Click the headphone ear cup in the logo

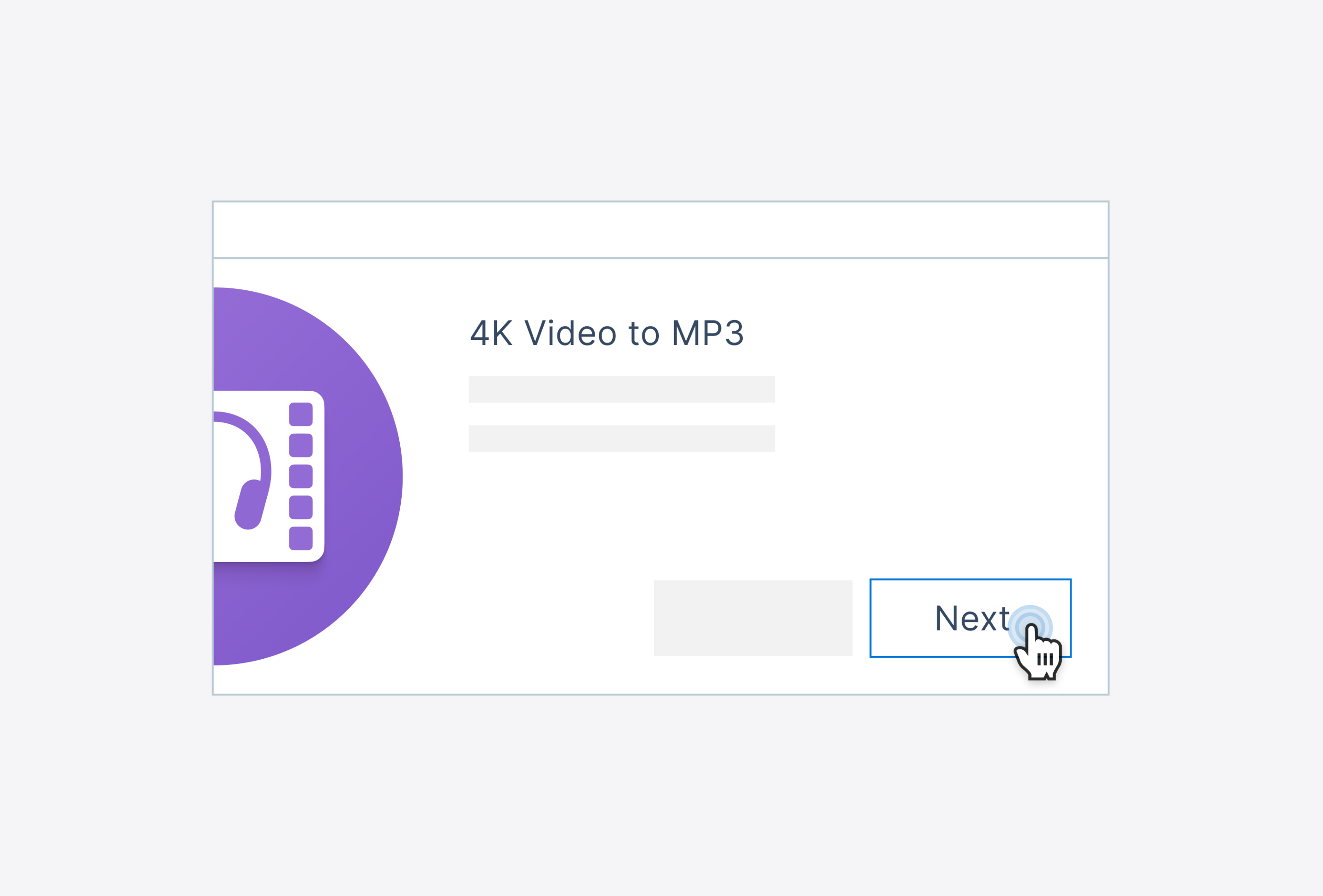pos(248,505)
